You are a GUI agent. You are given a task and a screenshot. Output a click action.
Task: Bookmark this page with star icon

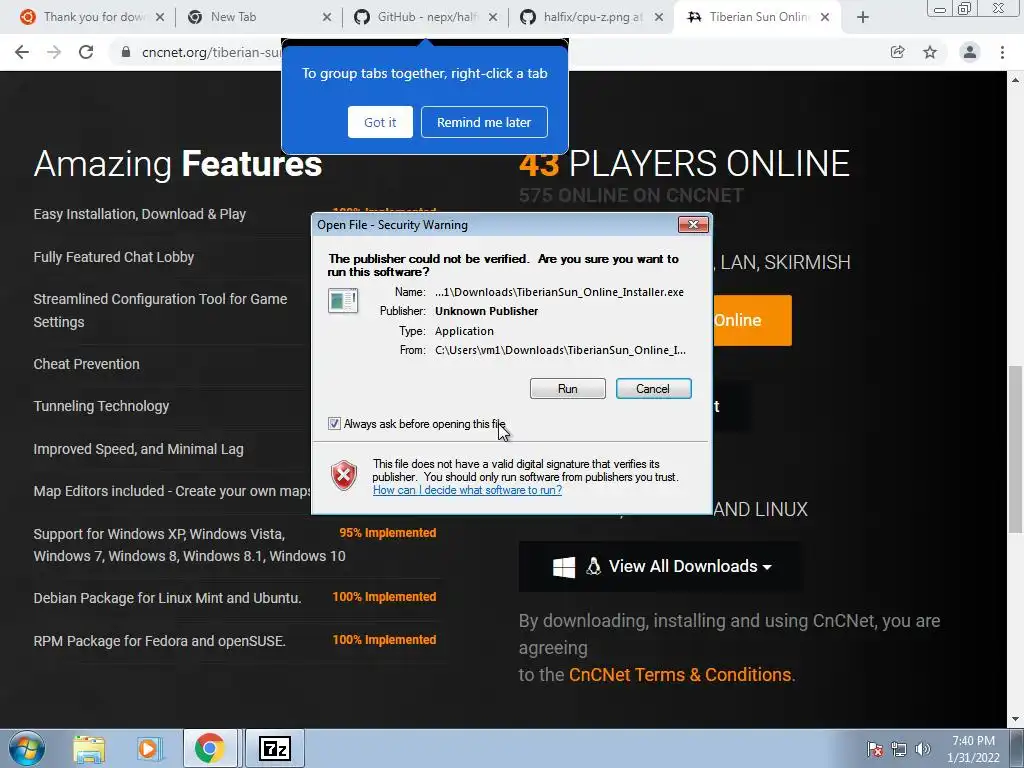(930, 52)
